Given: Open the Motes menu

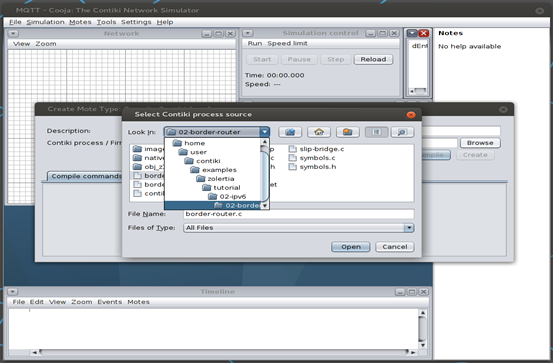Looking at the screenshot, I should pos(80,22).
